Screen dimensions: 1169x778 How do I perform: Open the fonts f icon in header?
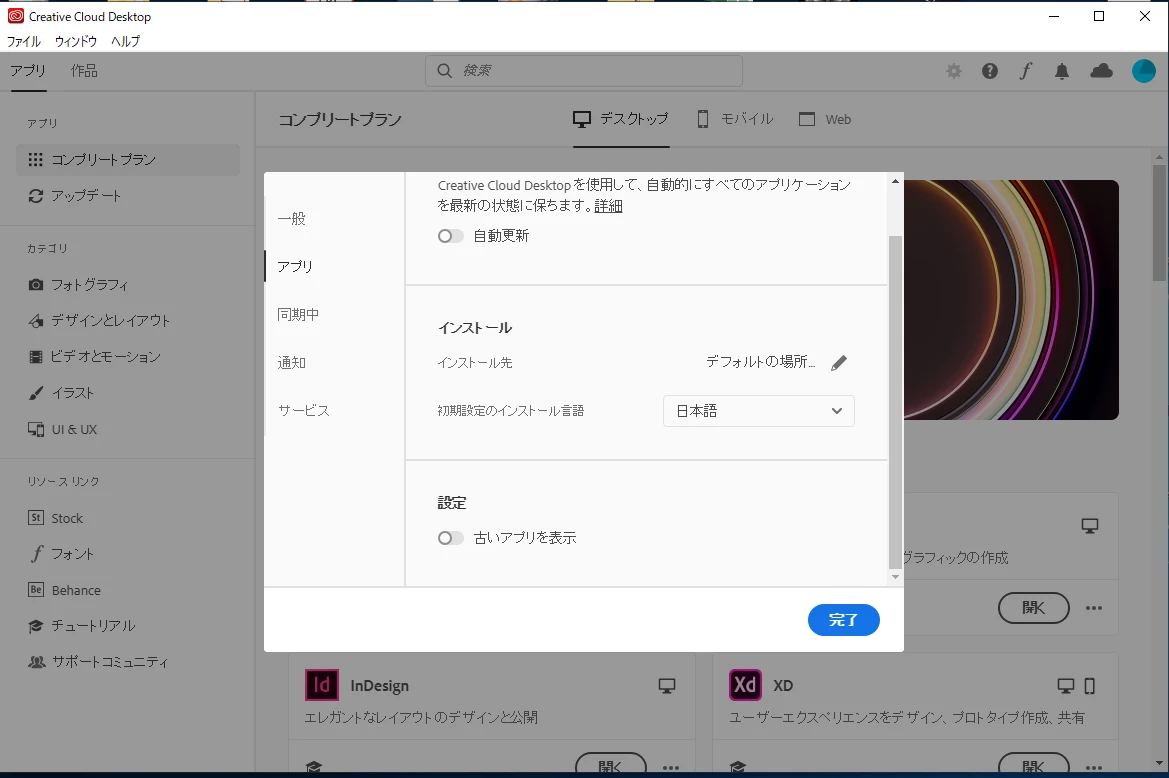pyautogui.click(x=1026, y=71)
